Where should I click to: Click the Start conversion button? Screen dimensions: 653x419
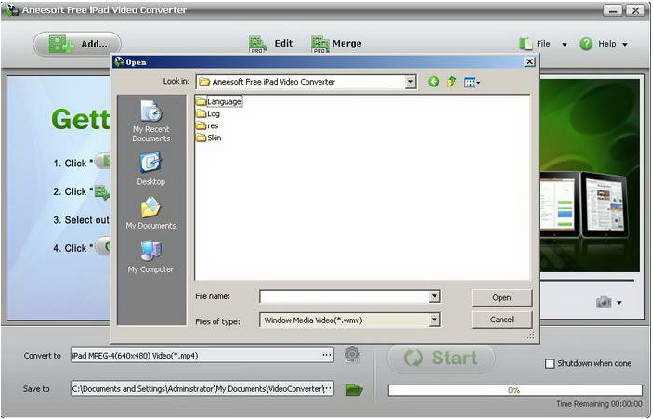point(441,358)
